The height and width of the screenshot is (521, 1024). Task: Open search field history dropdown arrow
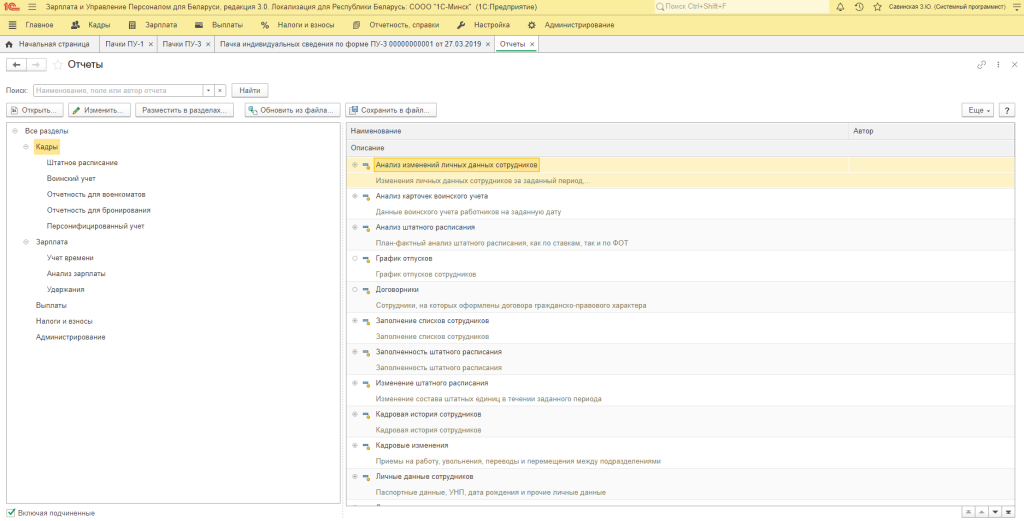[x=208, y=90]
